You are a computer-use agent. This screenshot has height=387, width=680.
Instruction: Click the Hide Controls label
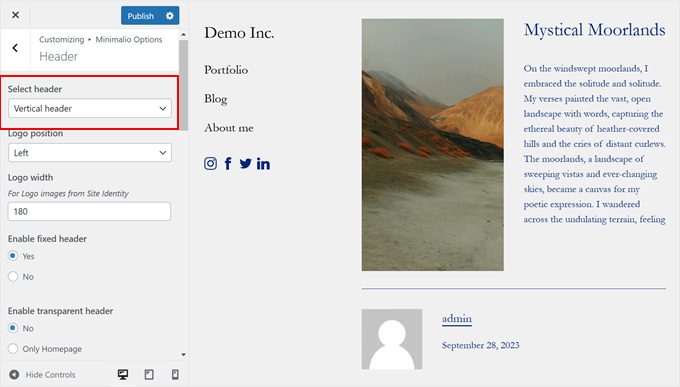pyautogui.click(x=50, y=375)
